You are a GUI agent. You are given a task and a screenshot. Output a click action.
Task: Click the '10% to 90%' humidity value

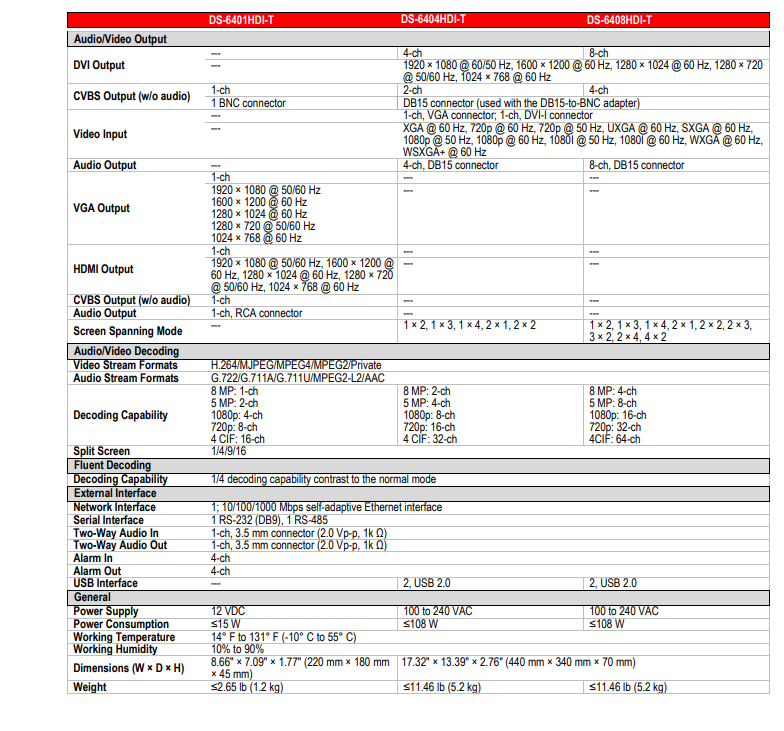pyautogui.click(x=238, y=649)
